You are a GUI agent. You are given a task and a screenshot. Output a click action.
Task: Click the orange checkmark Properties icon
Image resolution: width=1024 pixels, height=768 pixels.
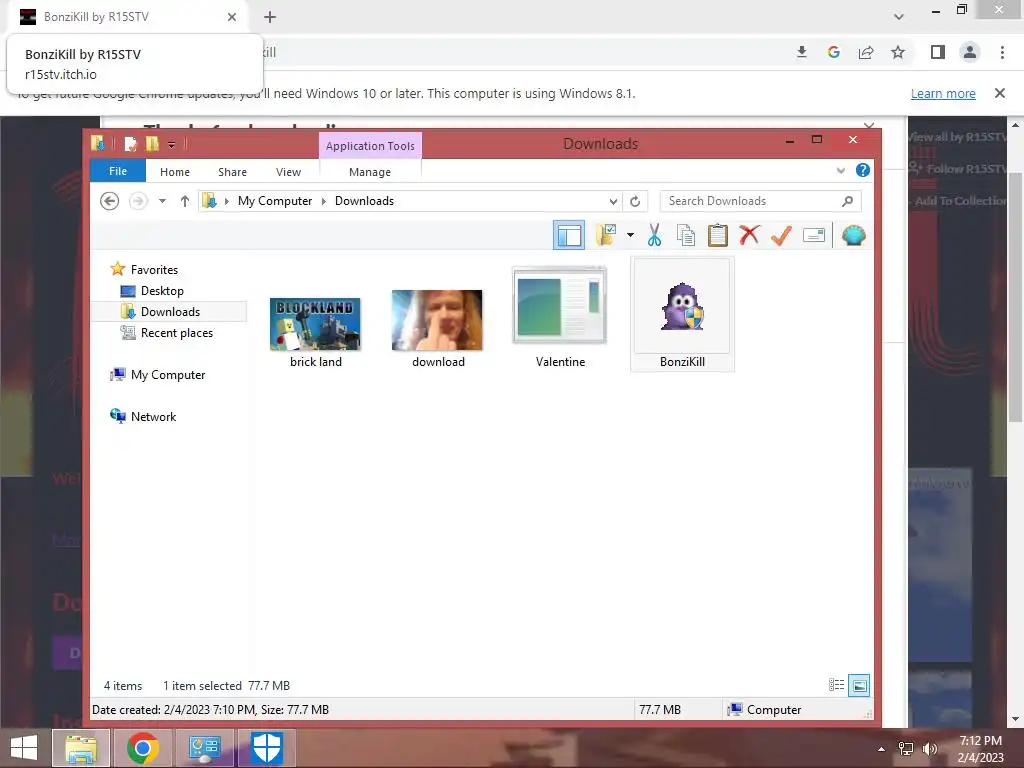[782, 235]
